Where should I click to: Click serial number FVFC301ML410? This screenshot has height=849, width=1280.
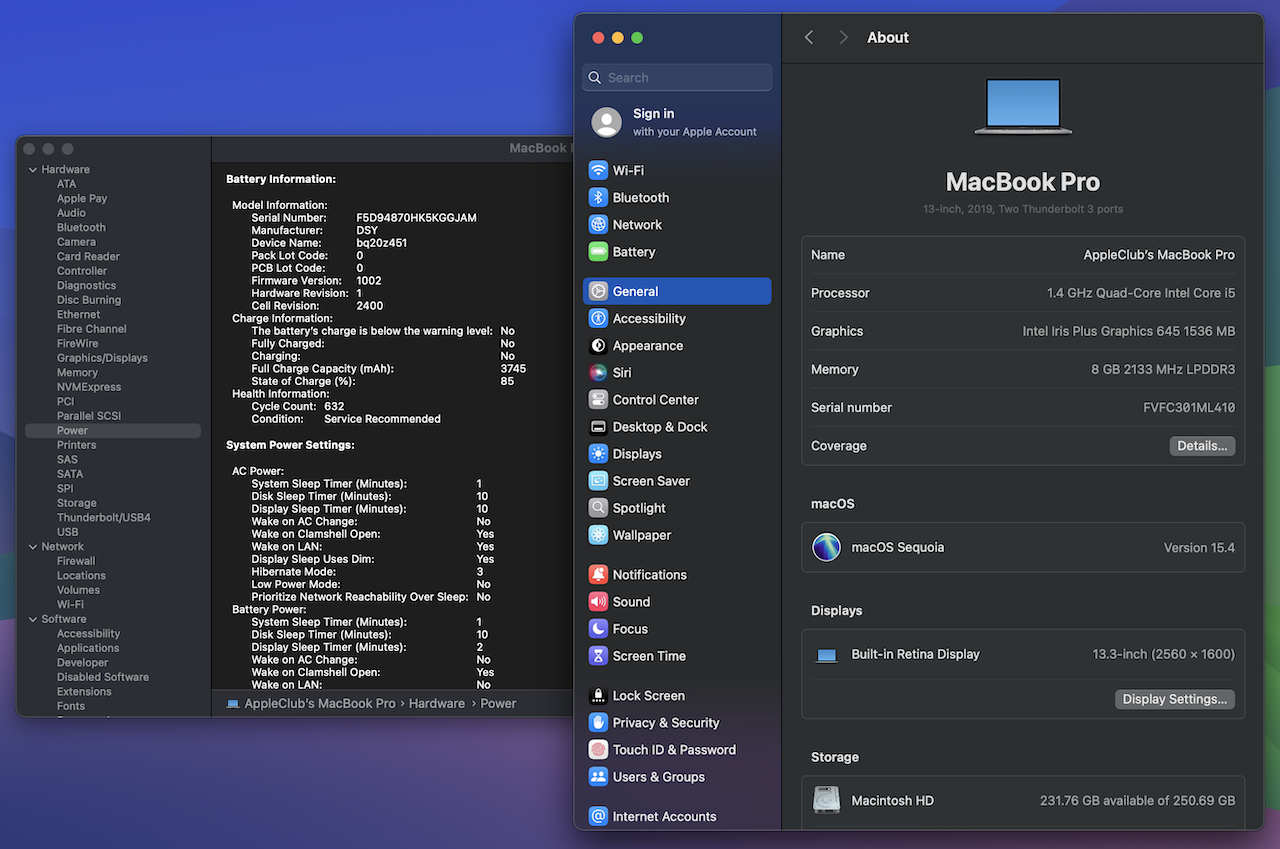1189,408
